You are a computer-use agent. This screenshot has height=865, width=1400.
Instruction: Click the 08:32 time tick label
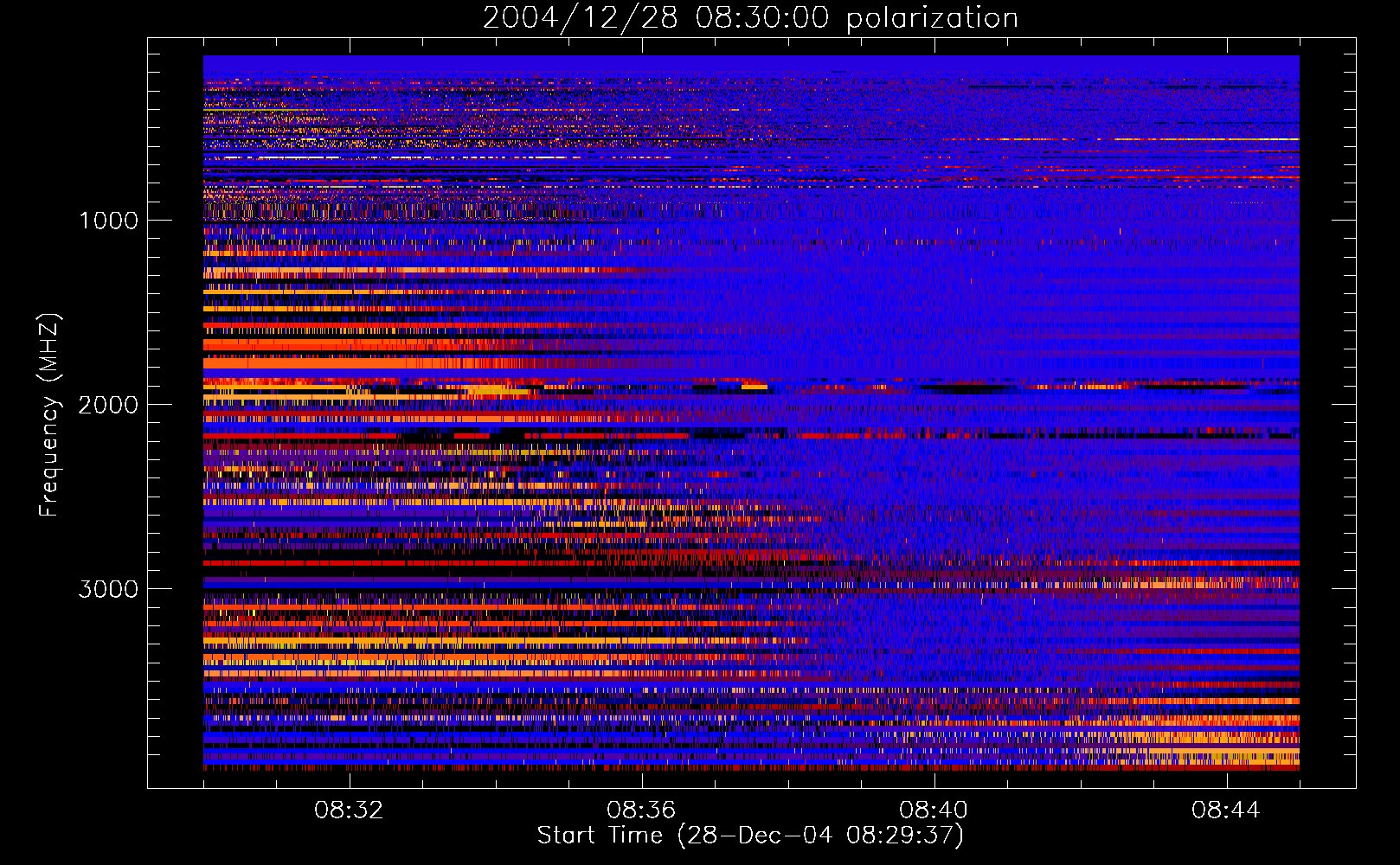349,811
